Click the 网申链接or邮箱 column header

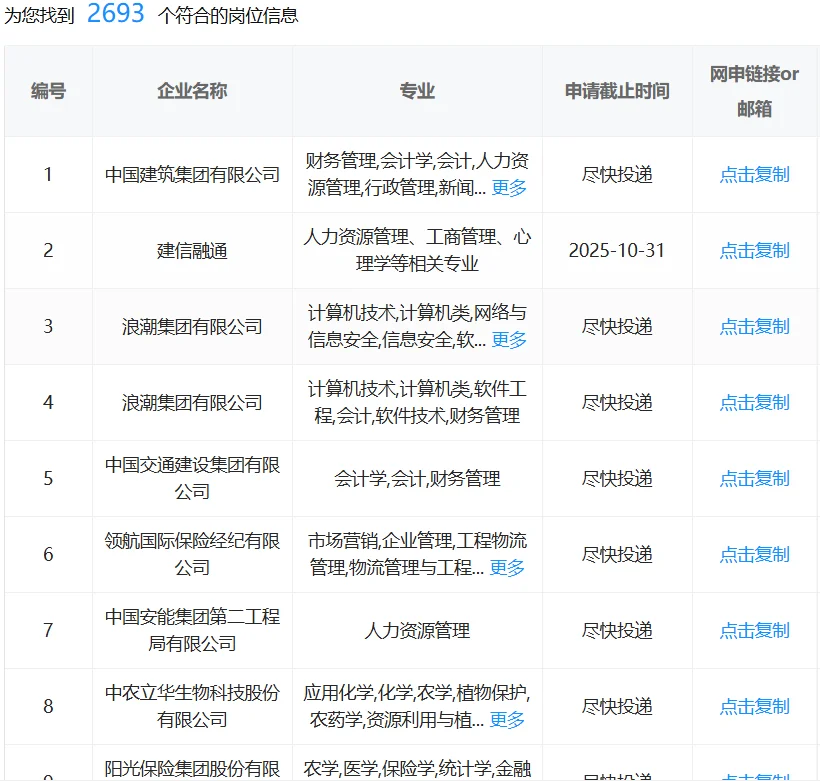coord(754,91)
